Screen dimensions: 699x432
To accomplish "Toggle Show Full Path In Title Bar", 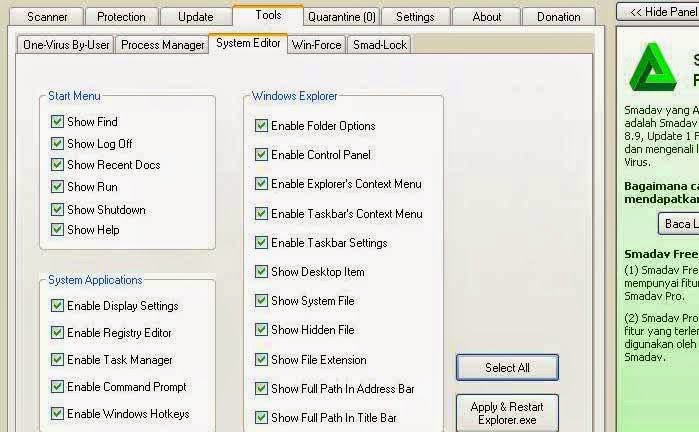I will (x=261, y=417).
